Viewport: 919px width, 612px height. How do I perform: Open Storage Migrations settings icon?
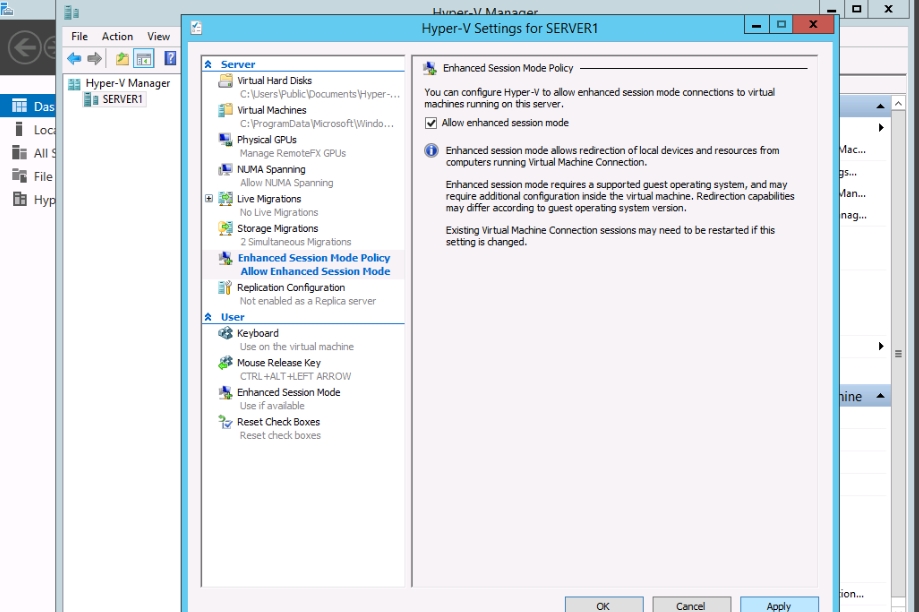click(x=226, y=229)
